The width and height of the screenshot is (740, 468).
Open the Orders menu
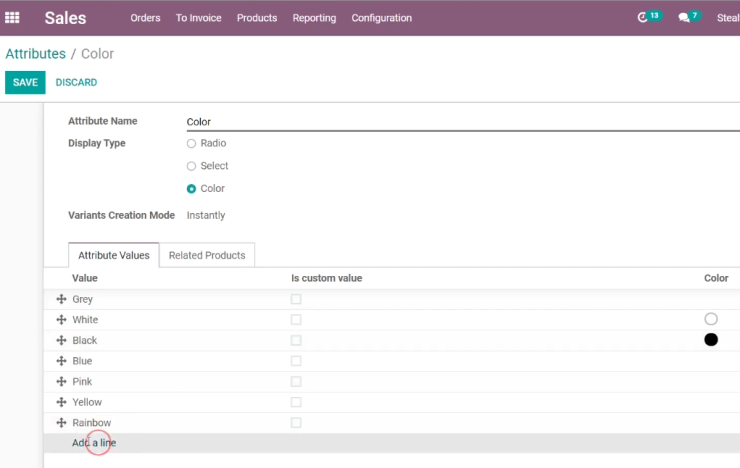point(145,18)
